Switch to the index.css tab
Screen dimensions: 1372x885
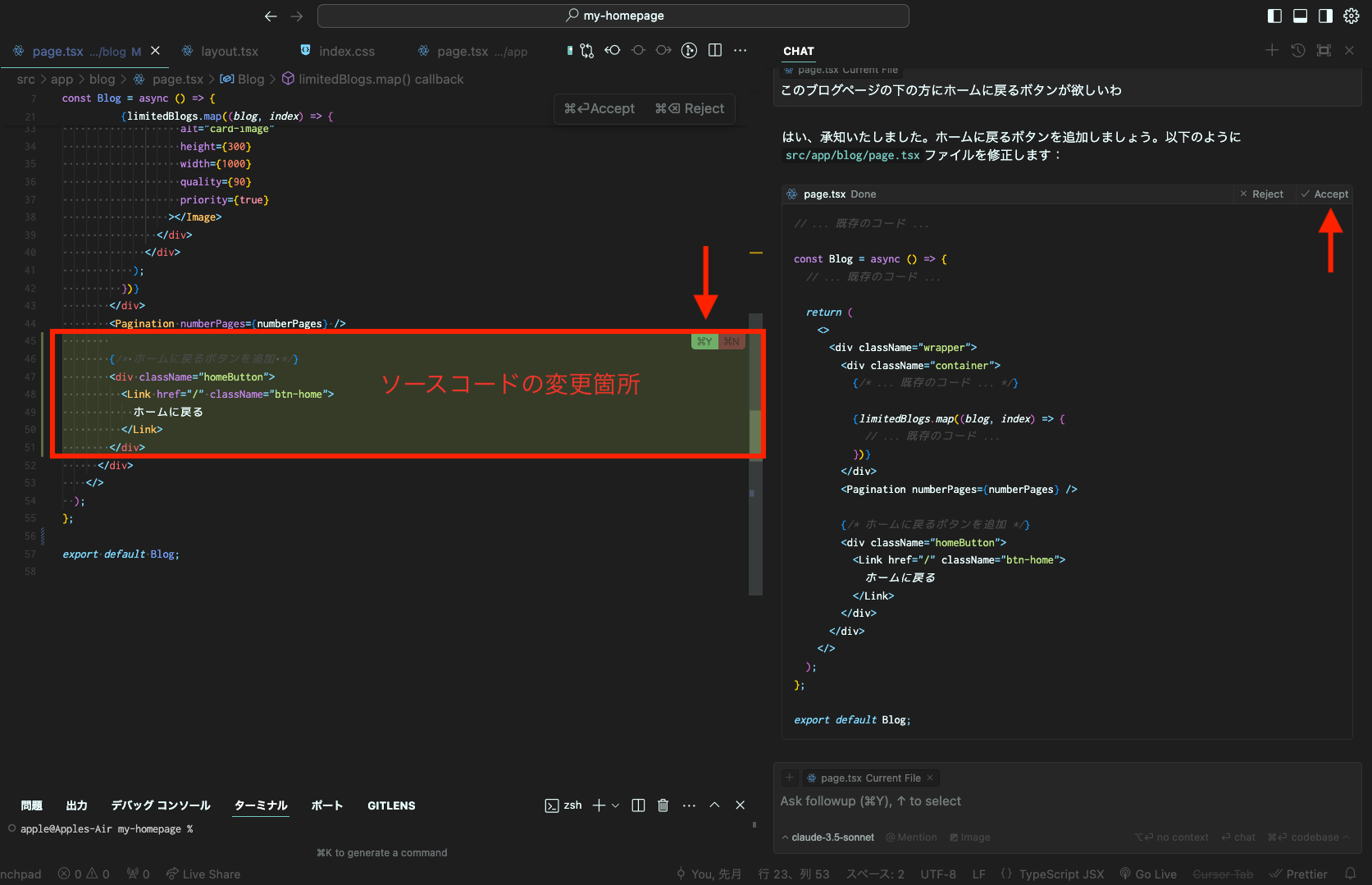click(x=337, y=51)
